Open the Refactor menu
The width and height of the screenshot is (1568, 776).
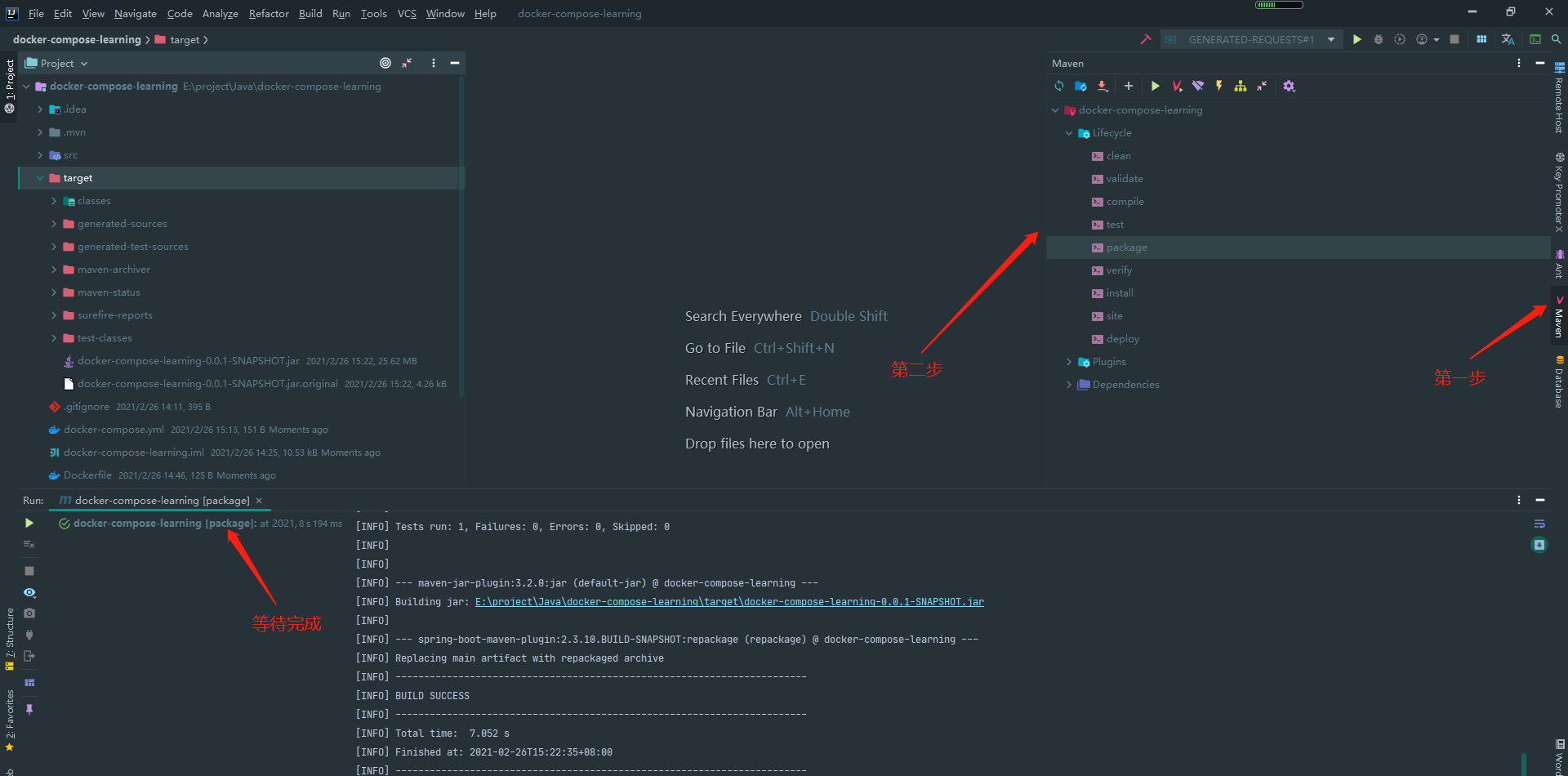269,13
